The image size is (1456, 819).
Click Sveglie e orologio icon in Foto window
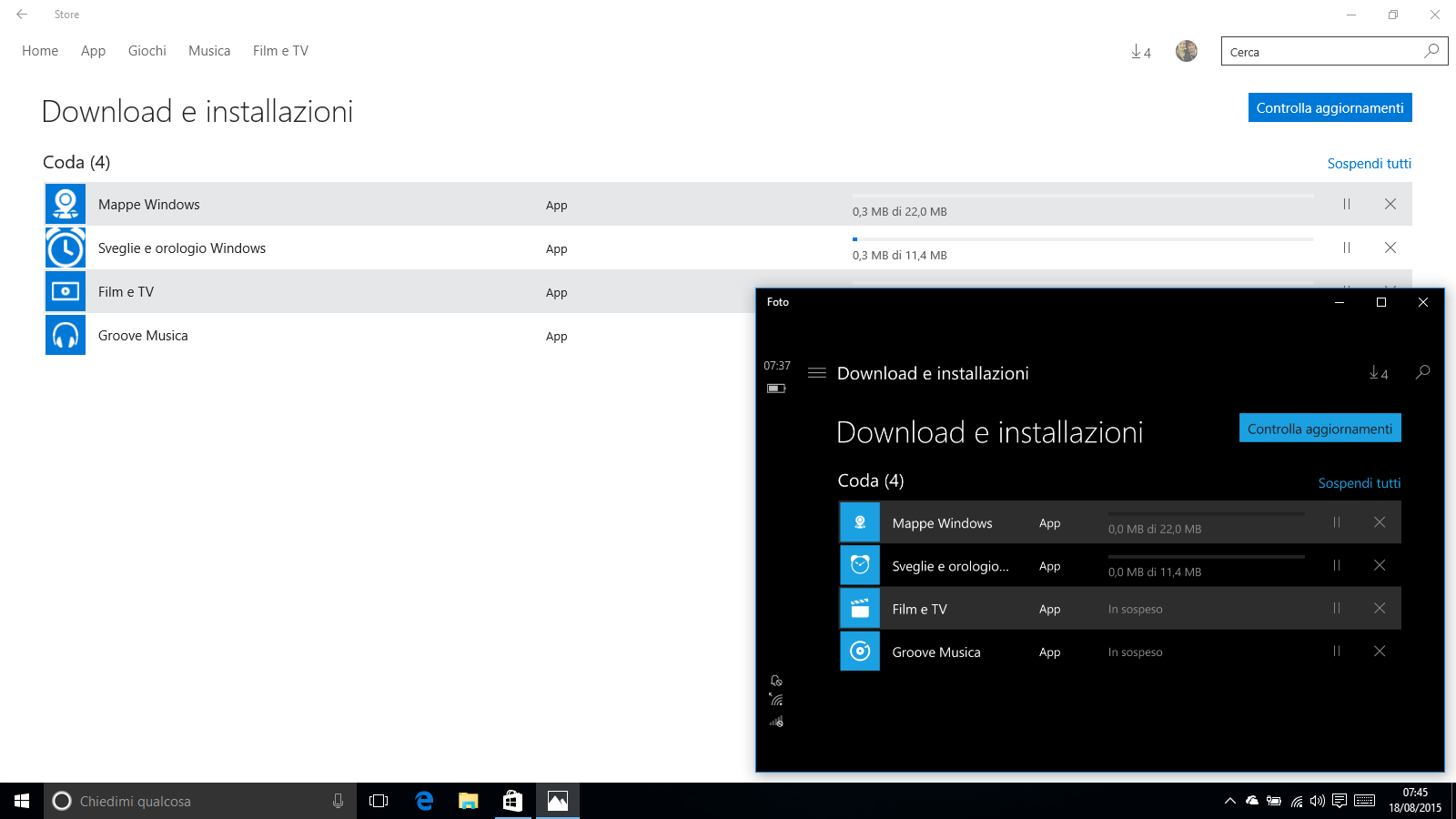(860, 565)
